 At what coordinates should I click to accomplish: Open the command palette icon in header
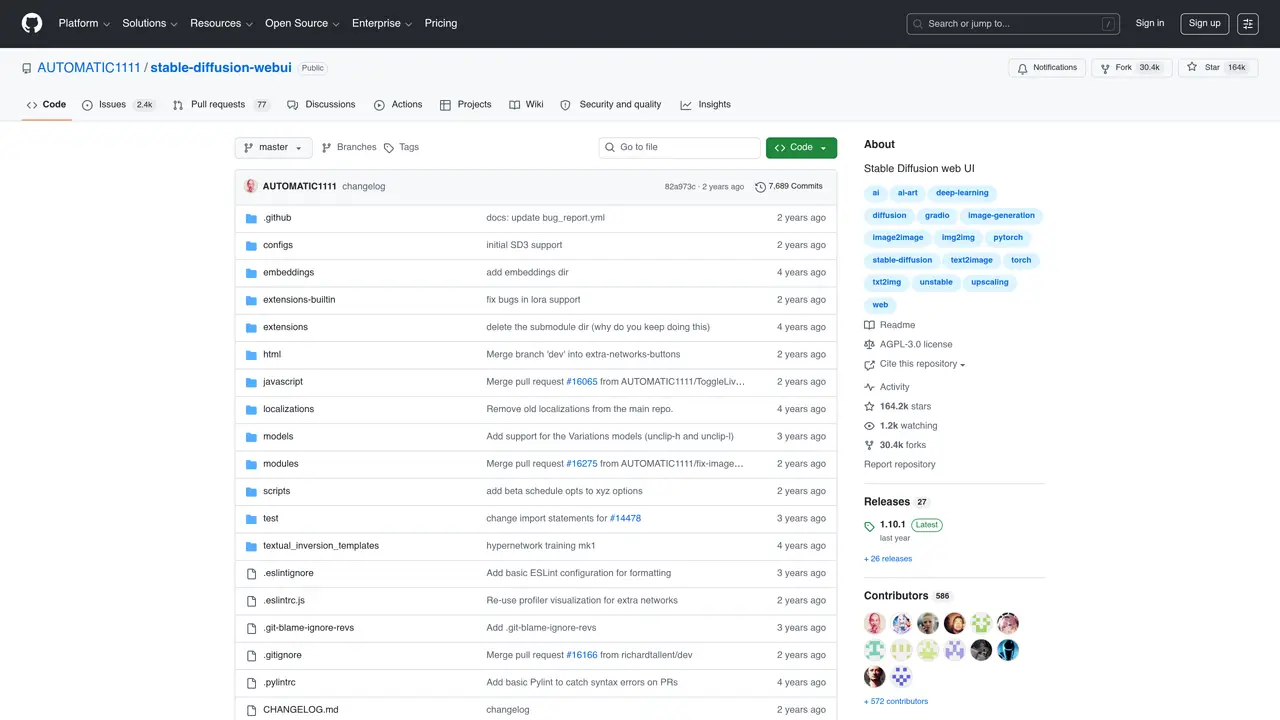(1248, 23)
